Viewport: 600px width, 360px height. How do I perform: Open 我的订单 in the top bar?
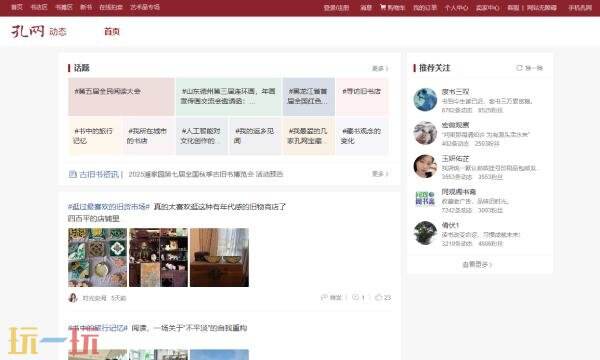[x=425, y=8]
